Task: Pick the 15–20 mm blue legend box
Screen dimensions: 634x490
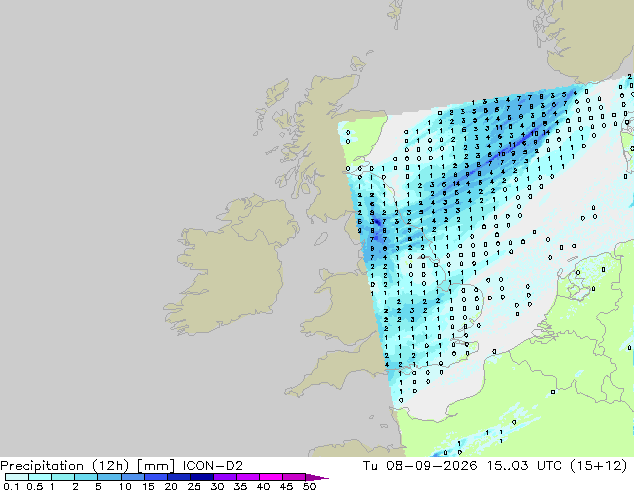Action: 156,477
